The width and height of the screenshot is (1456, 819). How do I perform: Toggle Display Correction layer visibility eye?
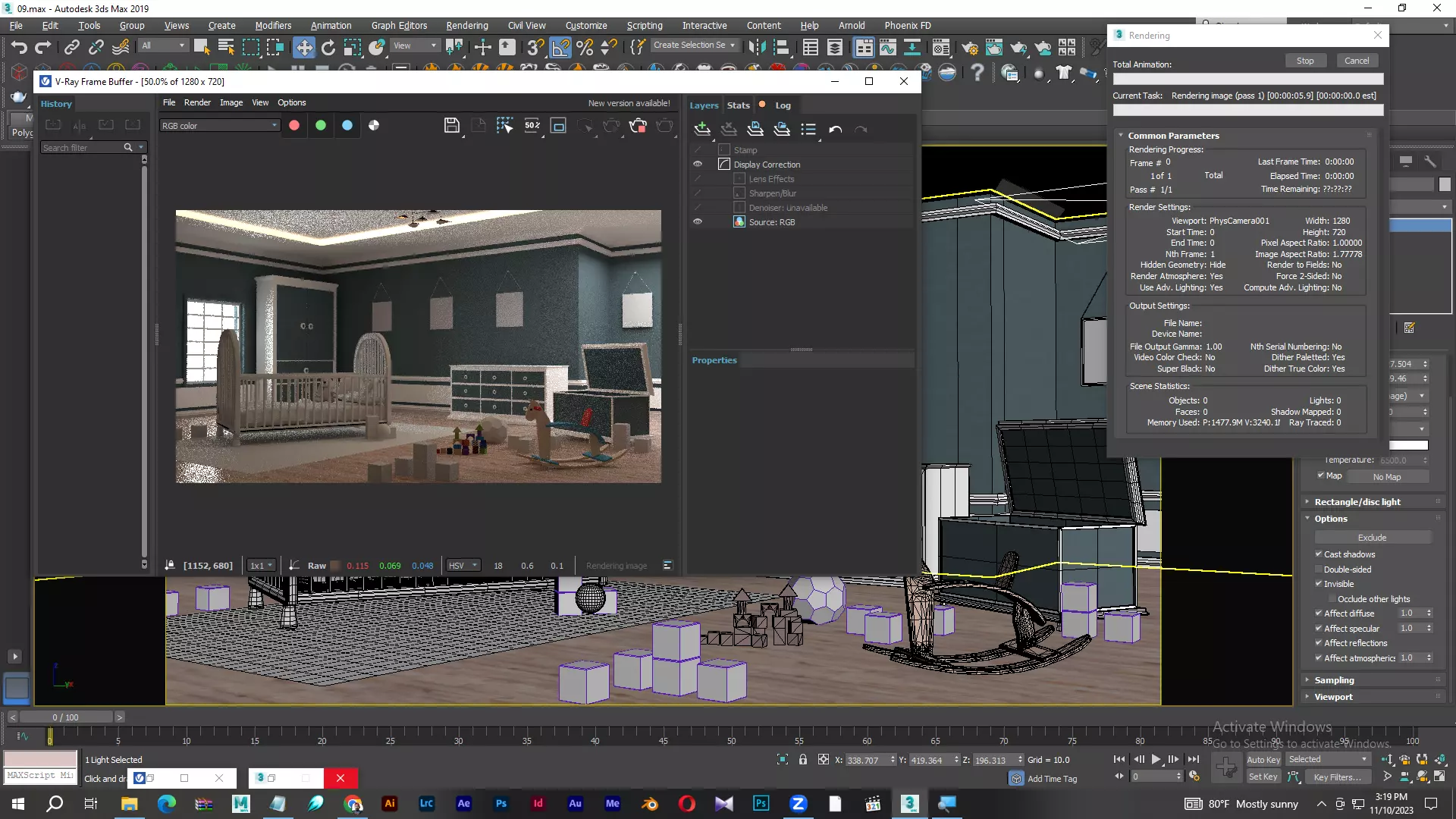pos(698,165)
